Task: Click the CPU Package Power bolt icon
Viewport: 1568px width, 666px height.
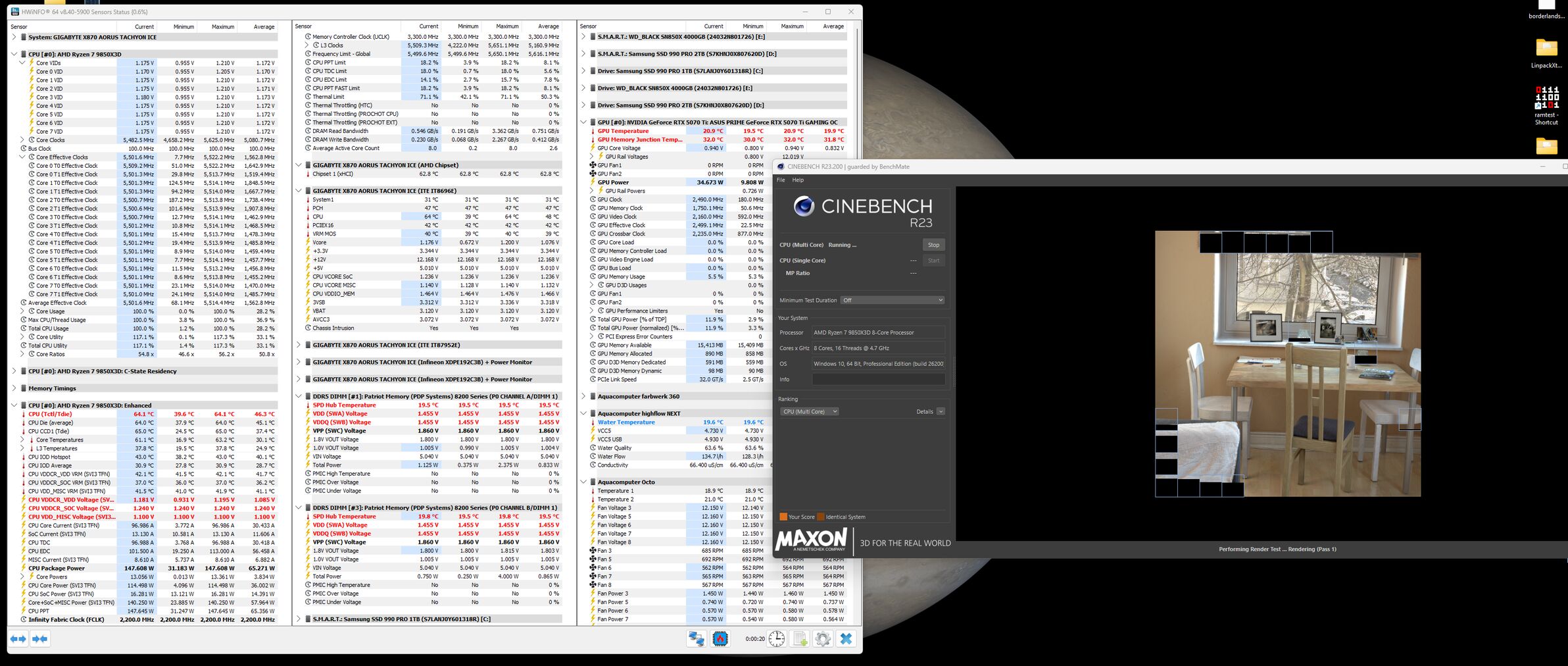Action: coord(23,568)
